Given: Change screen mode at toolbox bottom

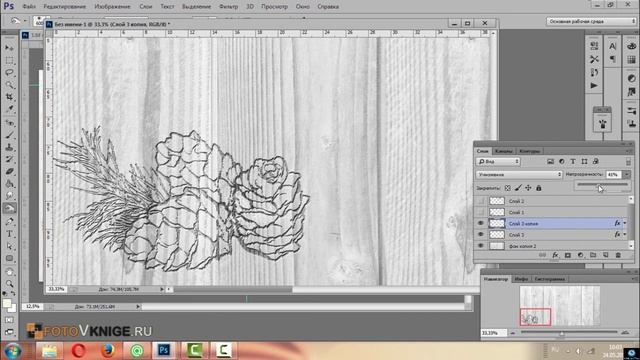Looking at the screenshot, I should click(x=9, y=332).
